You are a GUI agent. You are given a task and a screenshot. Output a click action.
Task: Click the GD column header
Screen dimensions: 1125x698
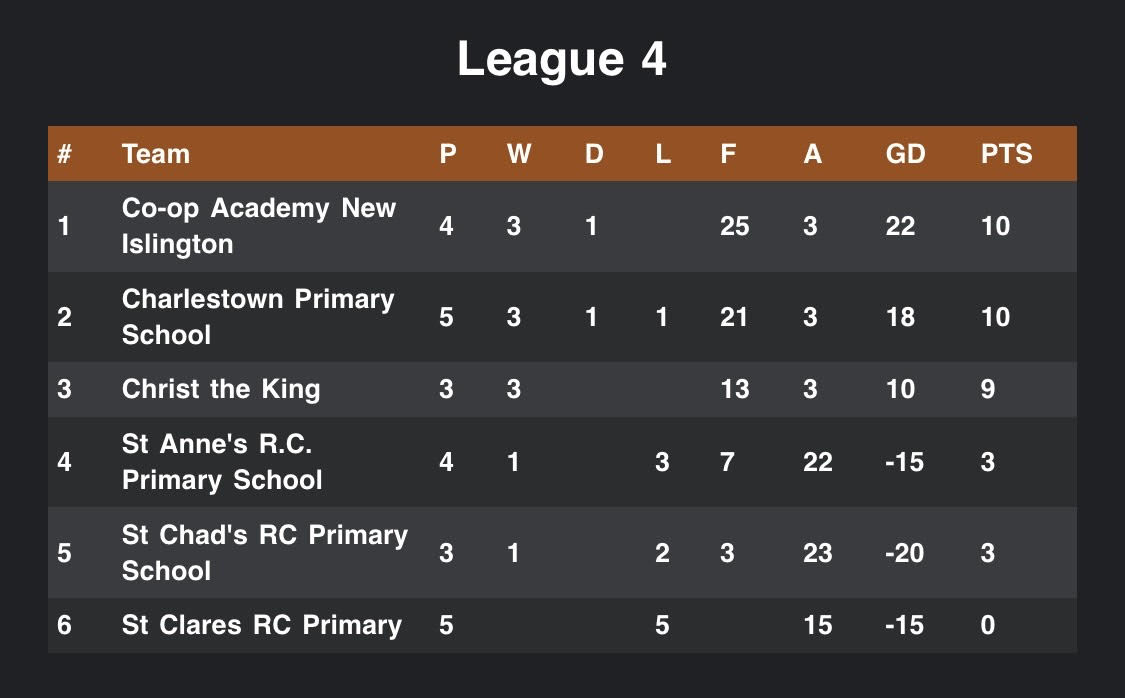[905, 154]
